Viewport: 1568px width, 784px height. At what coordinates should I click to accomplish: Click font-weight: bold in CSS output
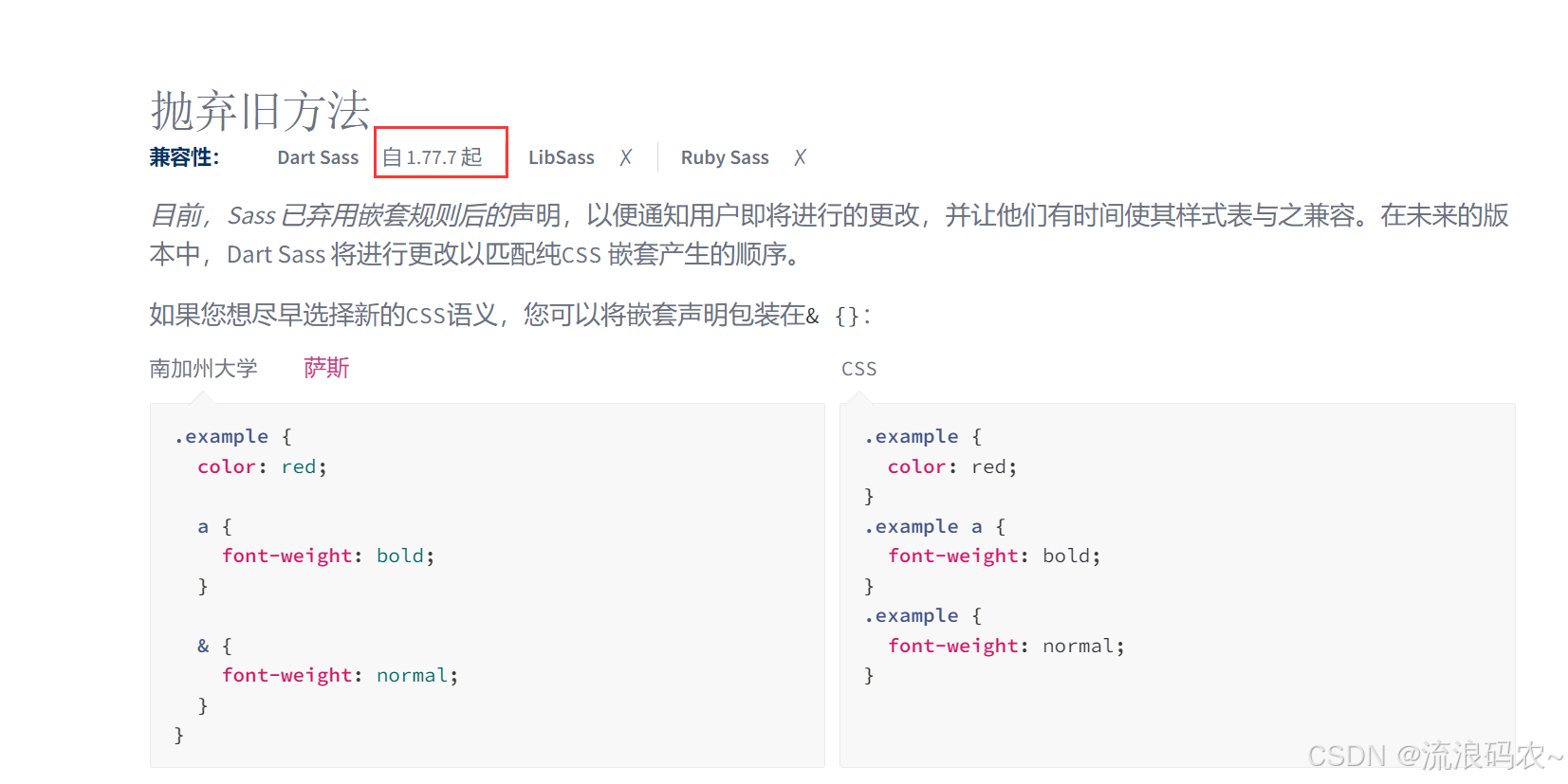994,556
